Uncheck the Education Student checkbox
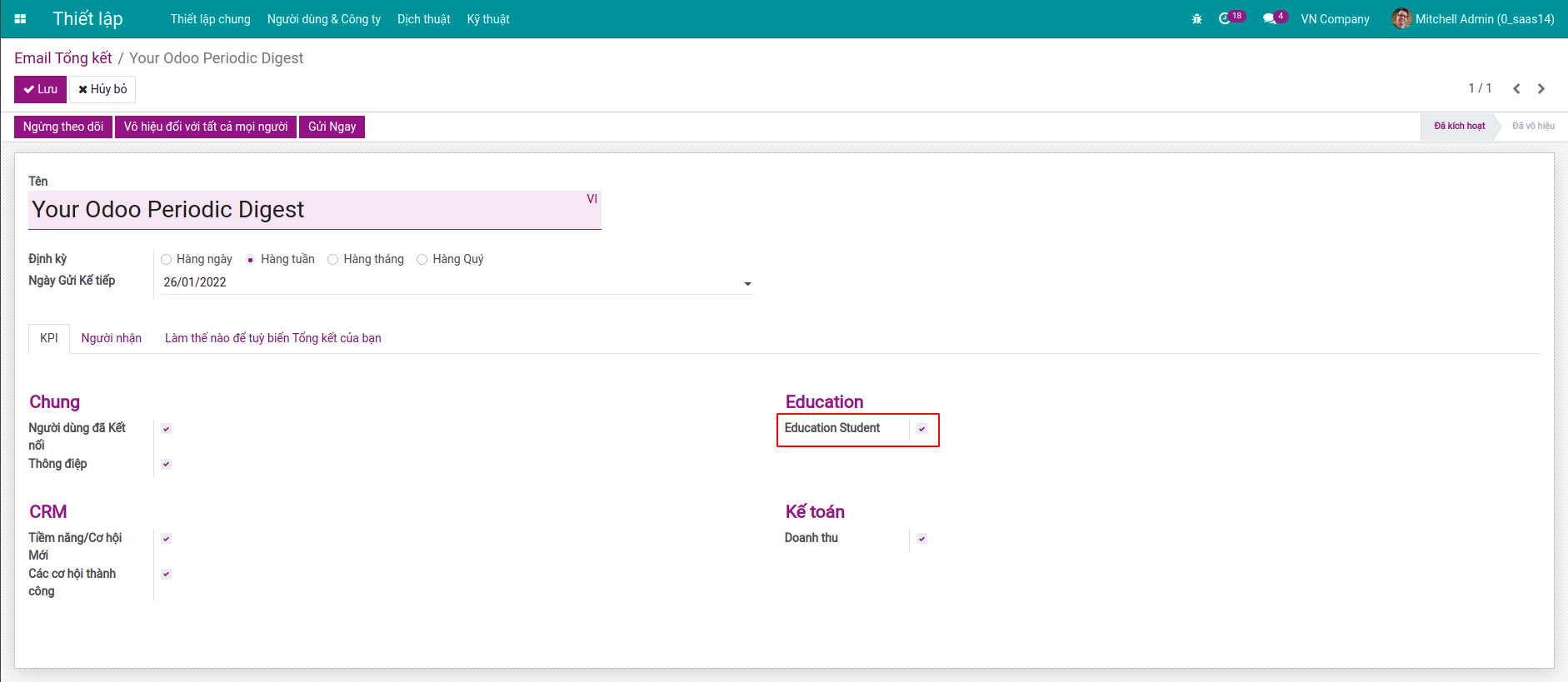1568x682 pixels. coord(921,429)
